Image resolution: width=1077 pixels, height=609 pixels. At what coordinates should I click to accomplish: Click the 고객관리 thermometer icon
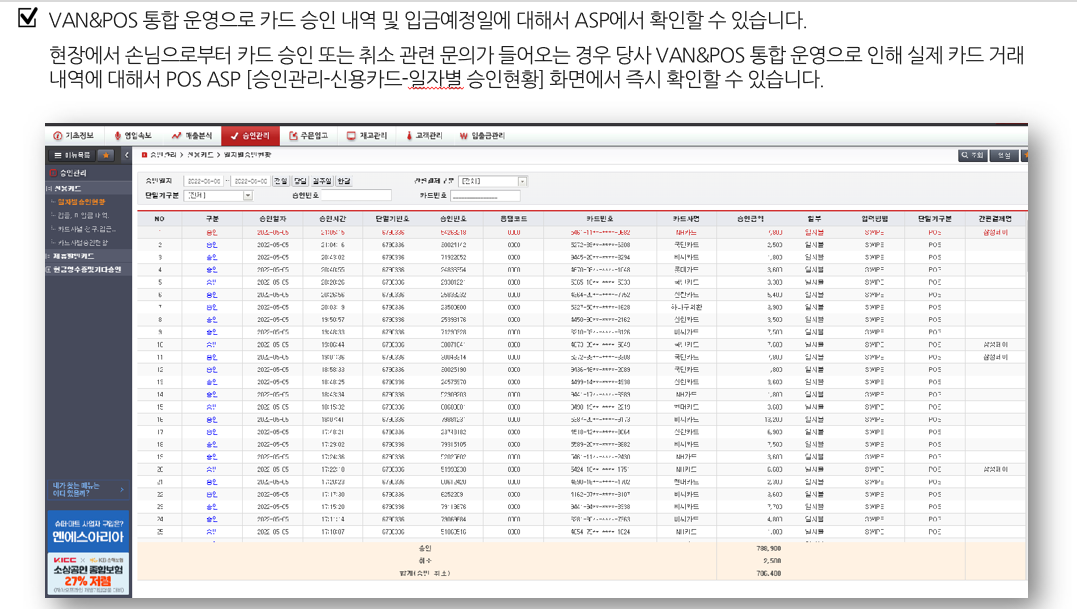409,135
